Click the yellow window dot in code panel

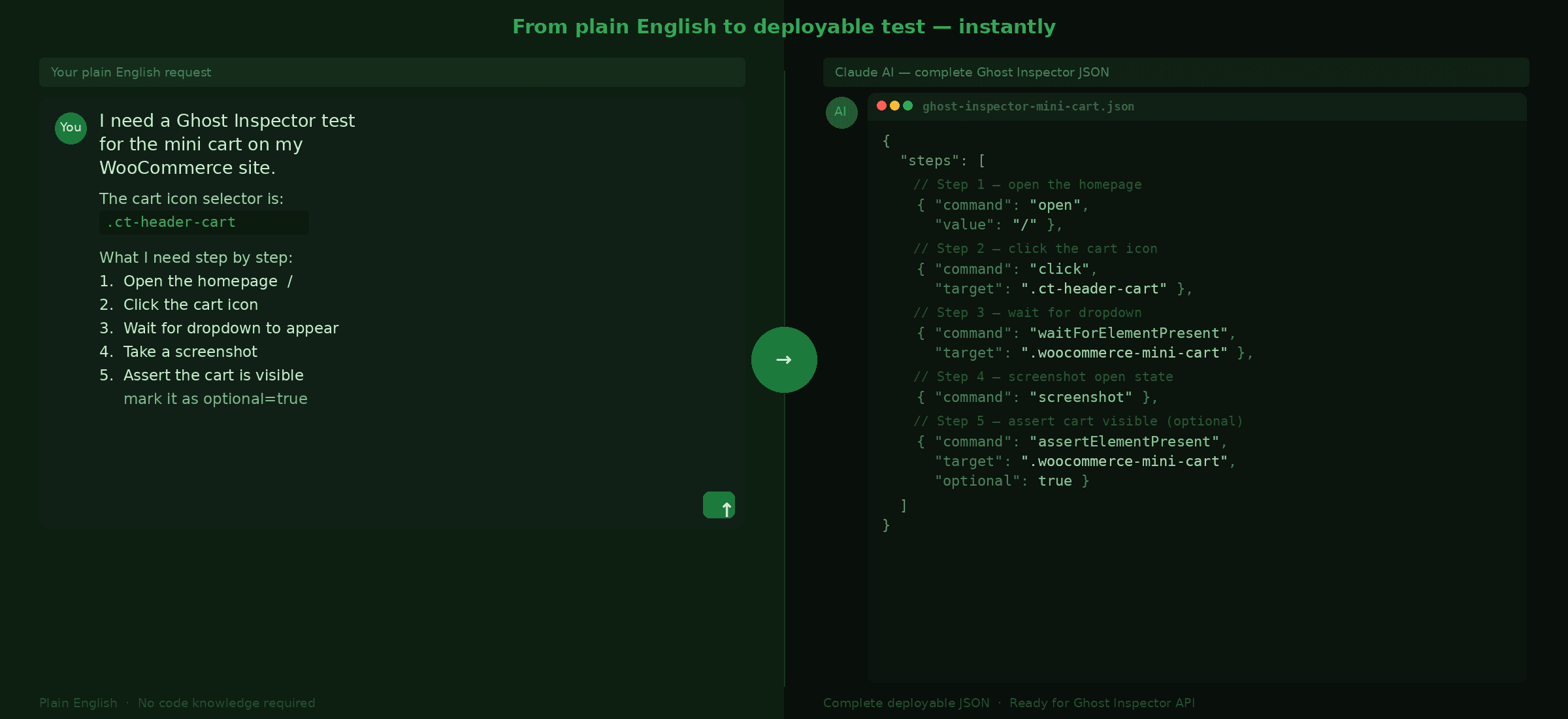tap(894, 106)
